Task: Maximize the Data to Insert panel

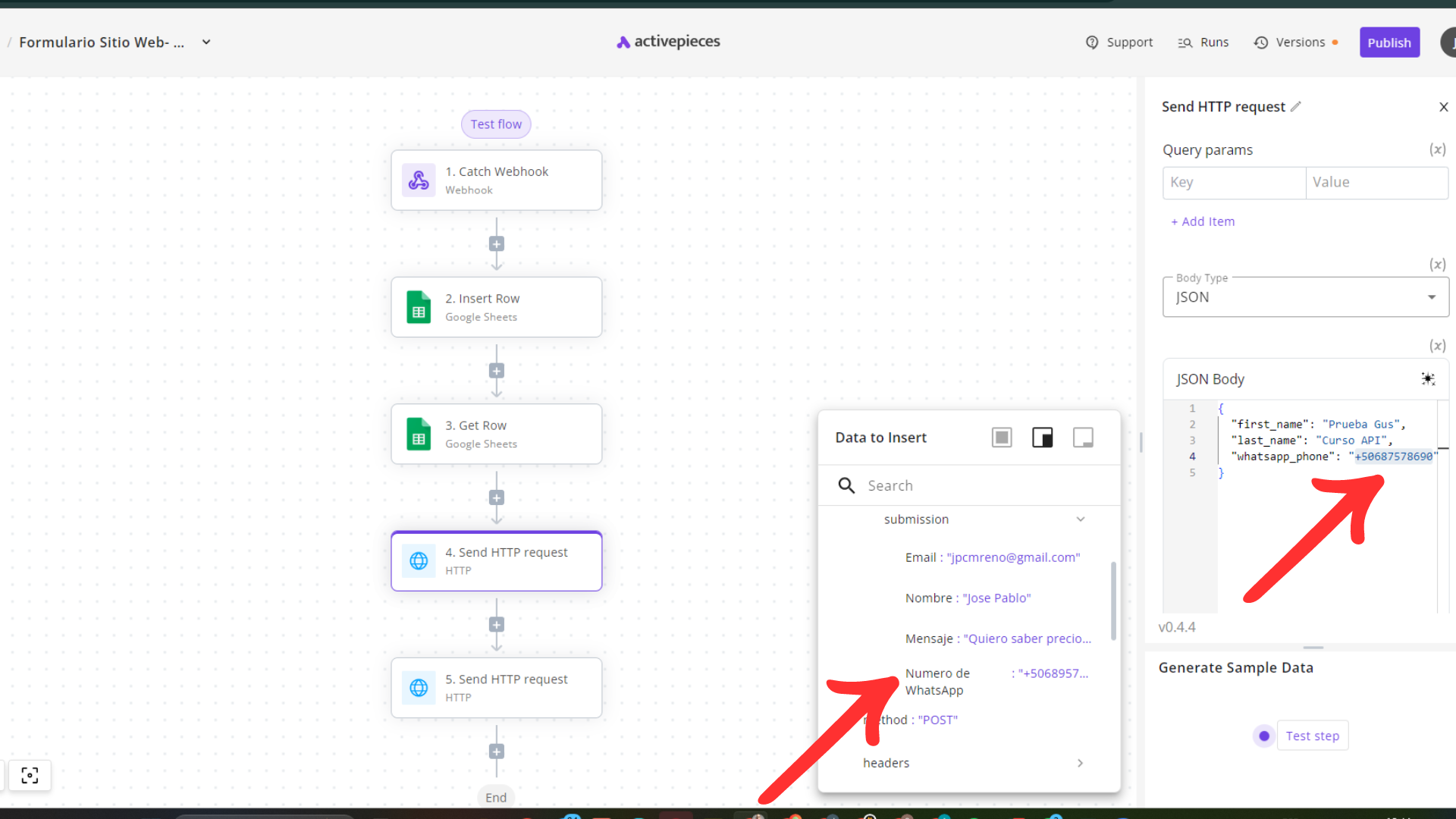Action: 1002,438
